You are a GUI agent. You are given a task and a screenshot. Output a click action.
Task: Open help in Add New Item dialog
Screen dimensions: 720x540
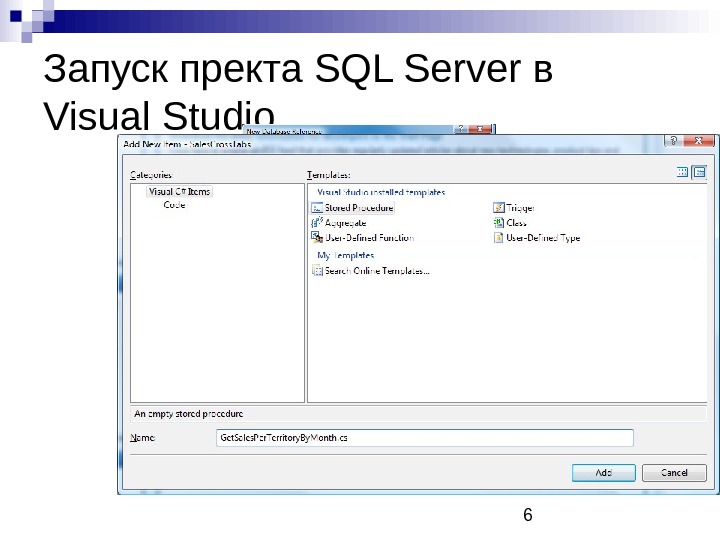coord(673,141)
